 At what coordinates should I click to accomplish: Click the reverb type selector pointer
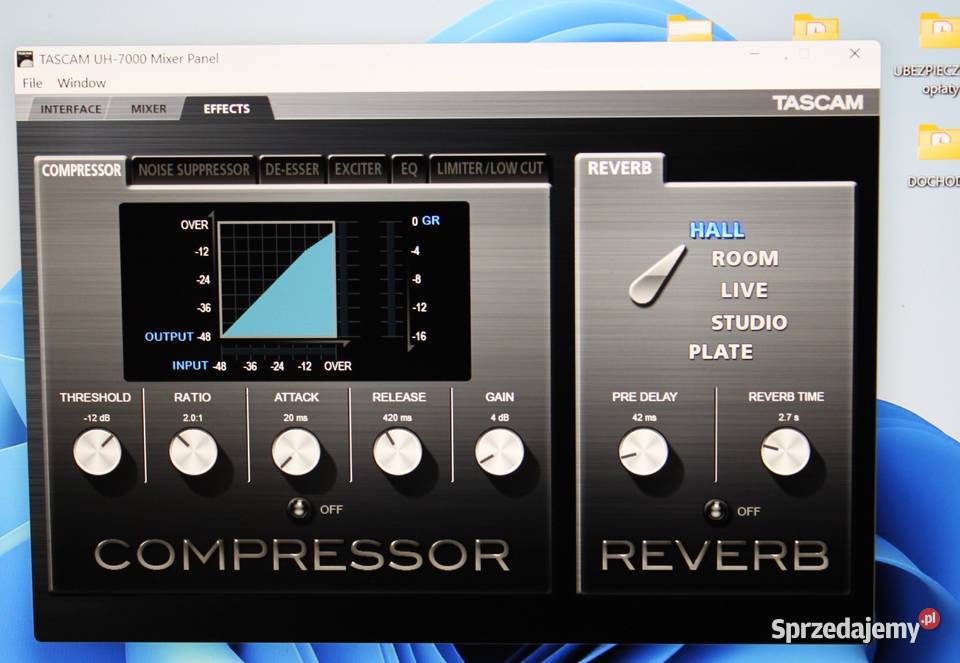point(658,275)
